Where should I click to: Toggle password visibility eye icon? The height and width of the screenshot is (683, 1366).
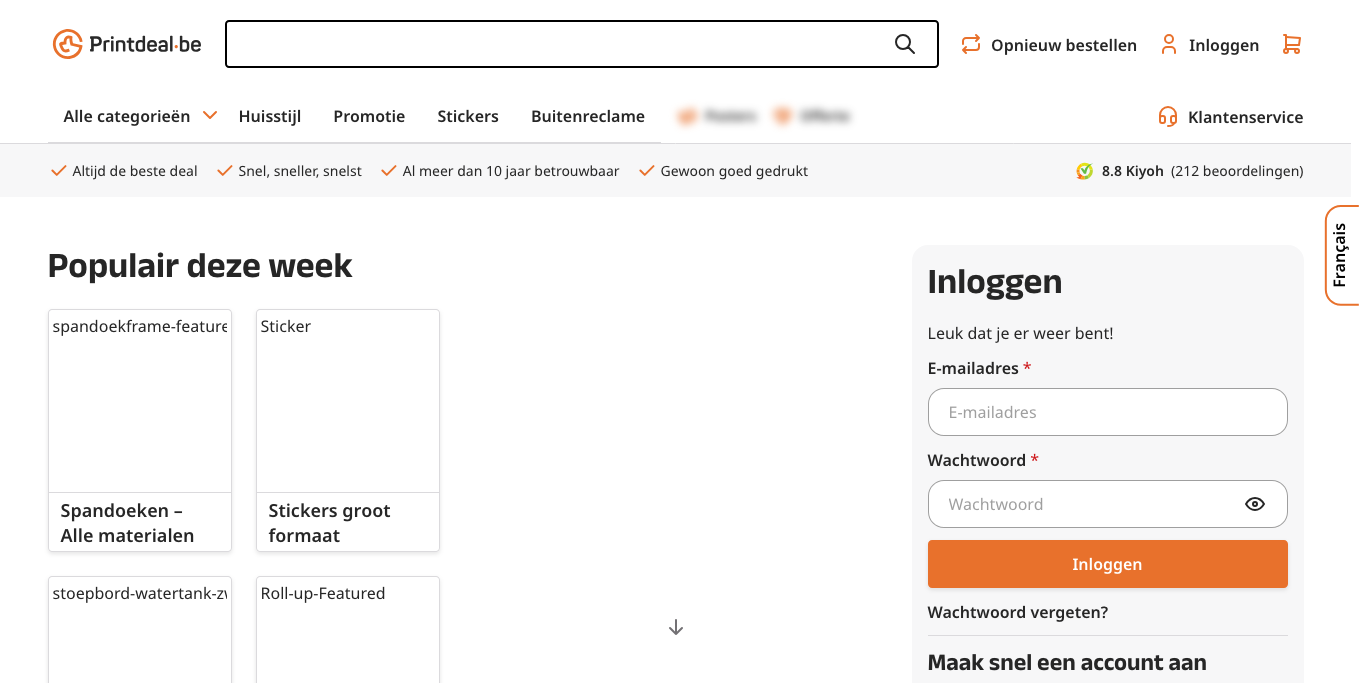coord(1254,504)
